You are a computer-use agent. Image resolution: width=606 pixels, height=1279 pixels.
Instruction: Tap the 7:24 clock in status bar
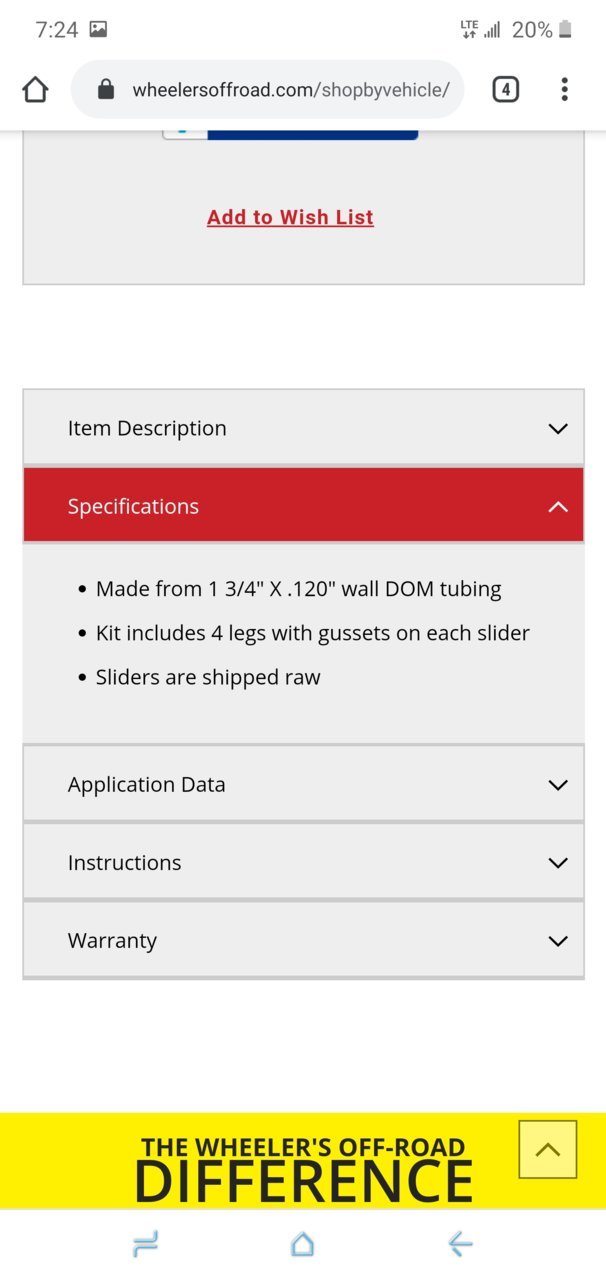(x=56, y=30)
